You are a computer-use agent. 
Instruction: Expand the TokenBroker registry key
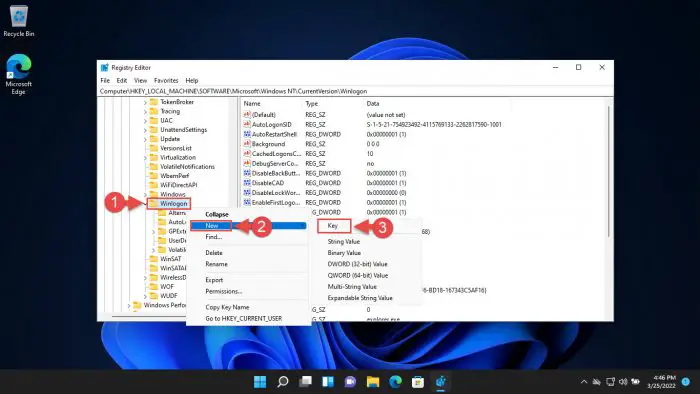(145, 102)
